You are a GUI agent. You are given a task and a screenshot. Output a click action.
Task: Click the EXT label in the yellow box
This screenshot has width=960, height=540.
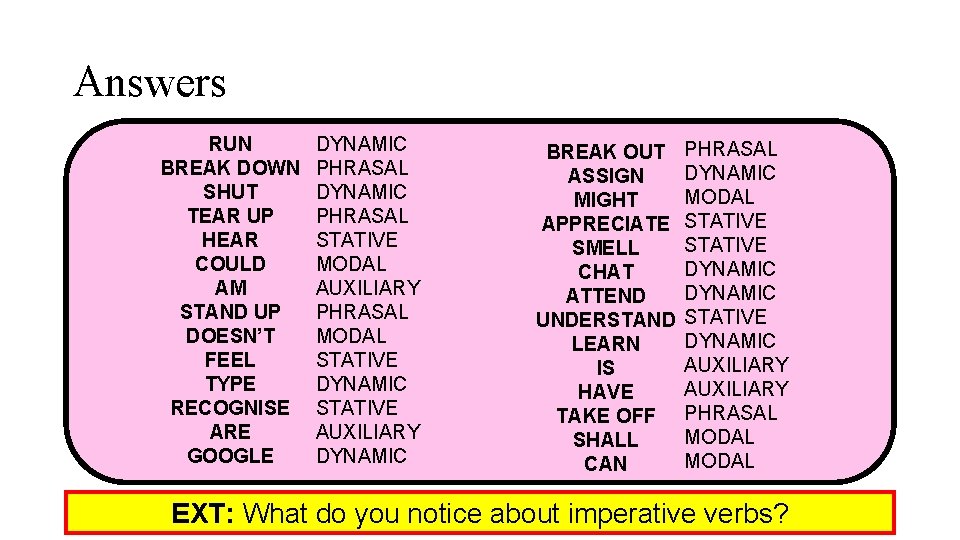click(203, 514)
